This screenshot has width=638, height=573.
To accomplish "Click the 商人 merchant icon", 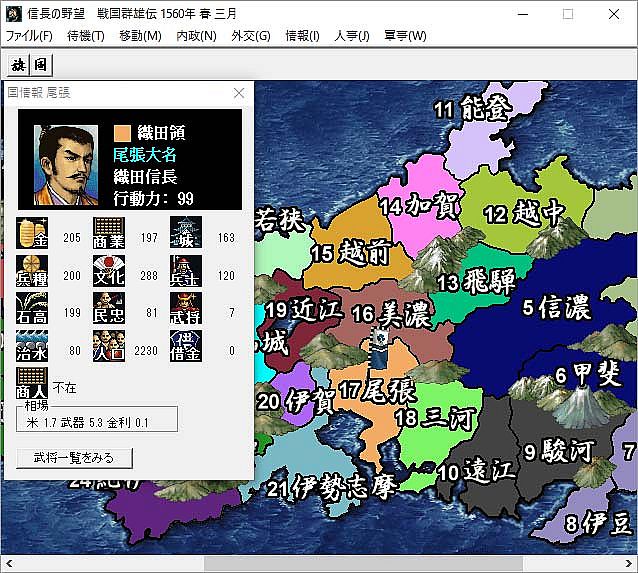I will coord(32,383).
